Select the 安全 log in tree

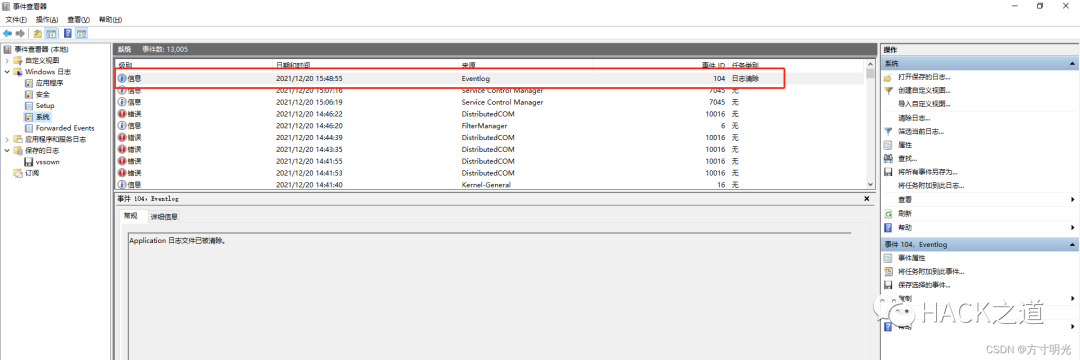click(x=43, y=94)
